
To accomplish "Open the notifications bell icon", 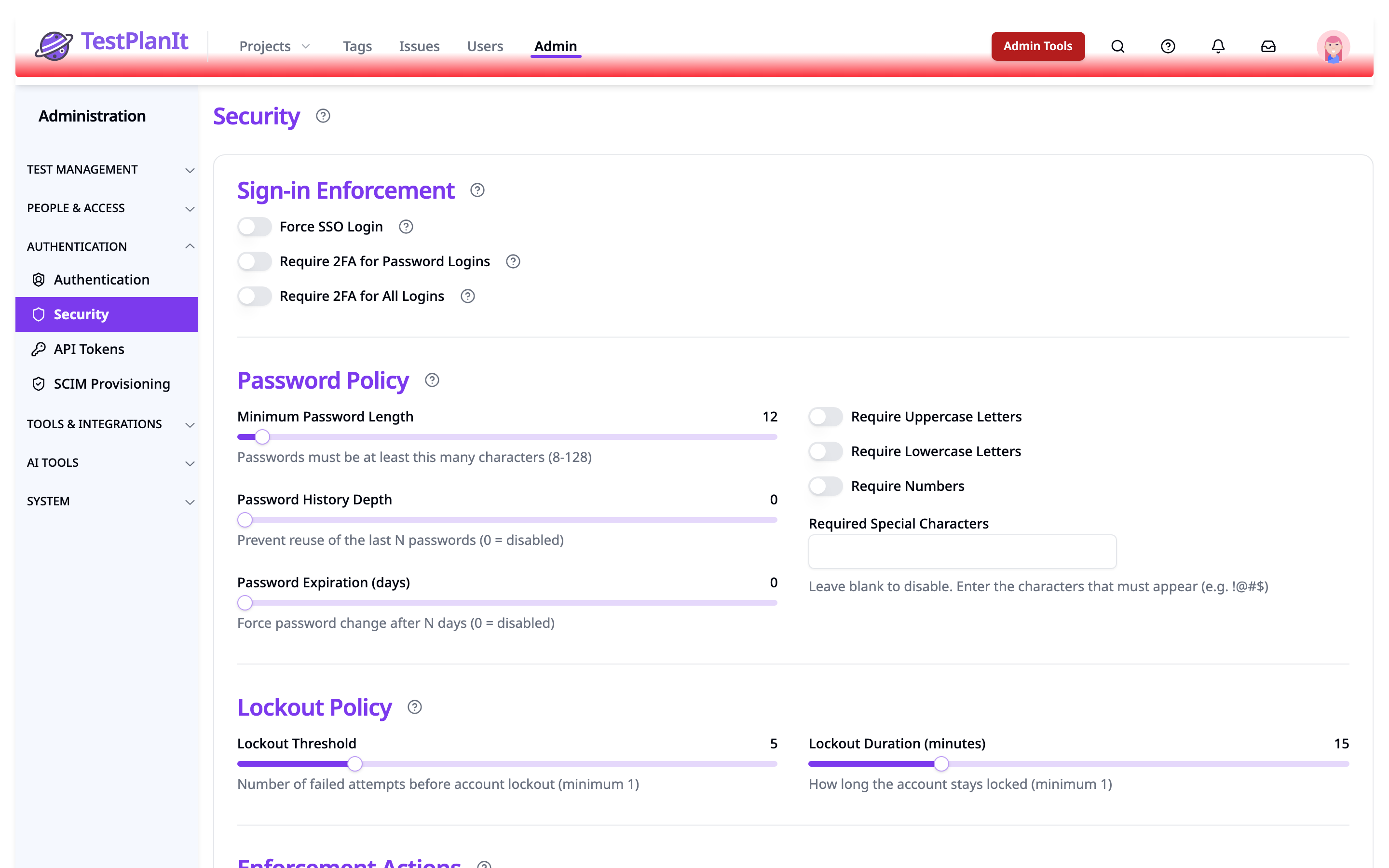I will tap(1218, 46).
